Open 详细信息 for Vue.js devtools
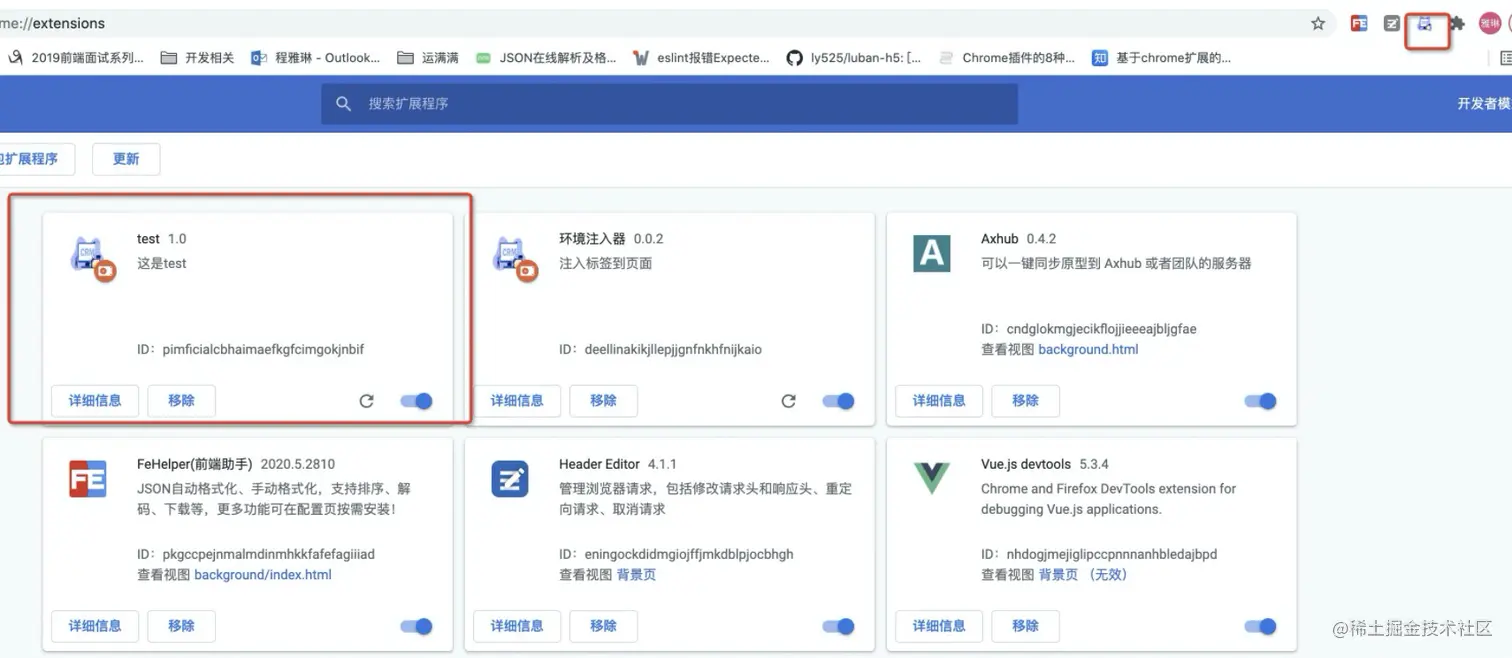Image resolution: width=1512 pixels, height=658 pixels. [x=939, y=626]
